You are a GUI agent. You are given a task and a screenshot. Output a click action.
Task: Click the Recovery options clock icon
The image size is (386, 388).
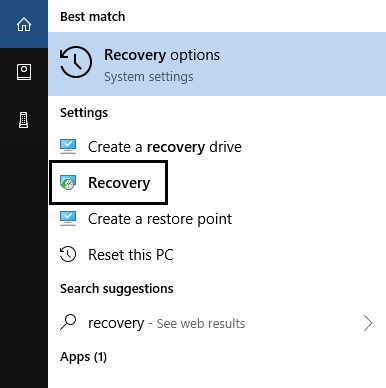point(76,62)
